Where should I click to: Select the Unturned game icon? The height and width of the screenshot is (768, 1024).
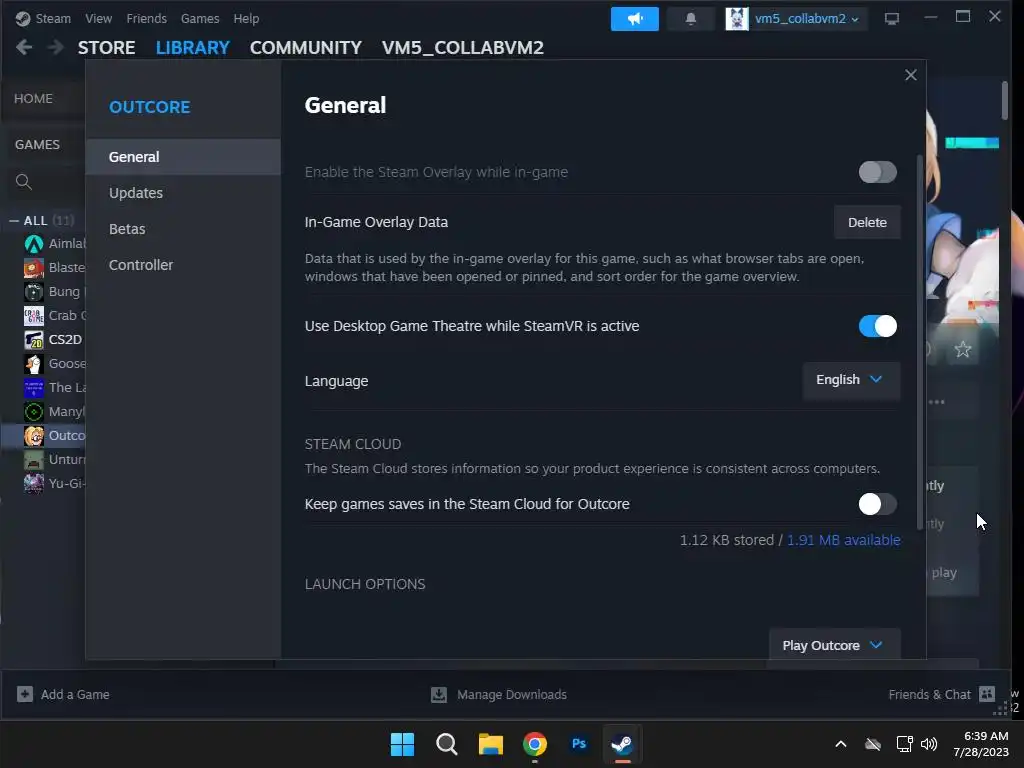pos(33,460)
